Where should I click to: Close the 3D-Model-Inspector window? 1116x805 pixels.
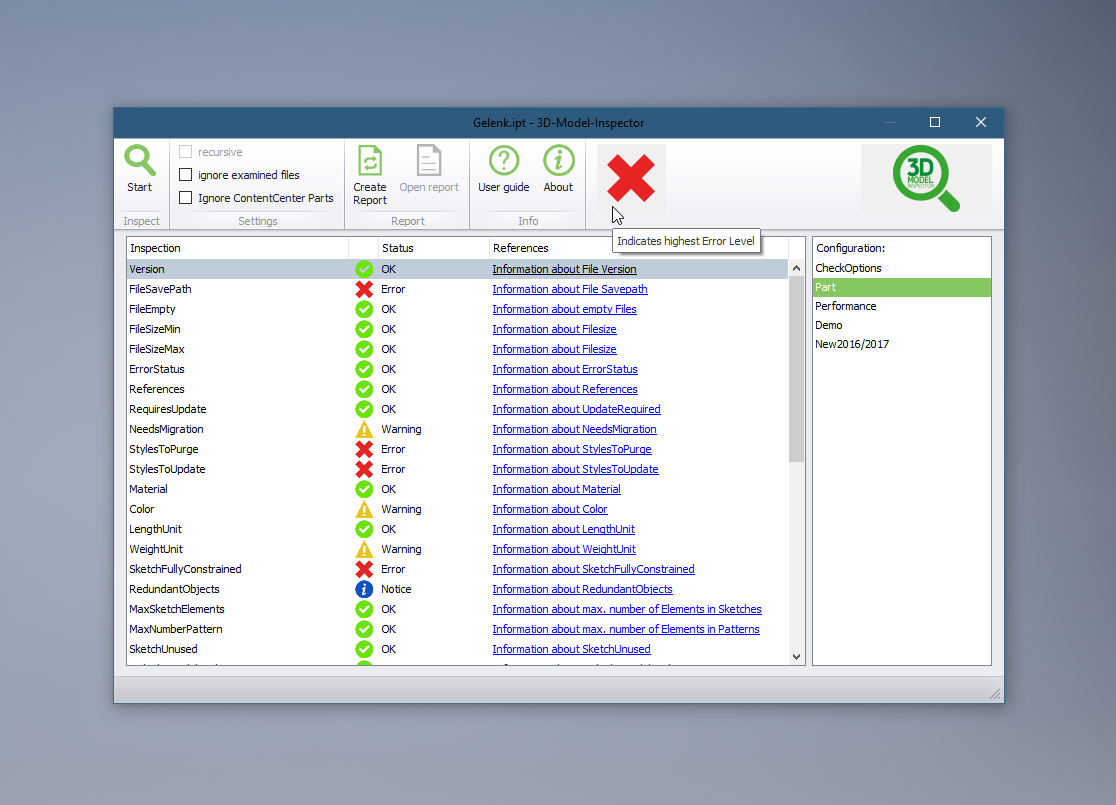coord(981,122)
